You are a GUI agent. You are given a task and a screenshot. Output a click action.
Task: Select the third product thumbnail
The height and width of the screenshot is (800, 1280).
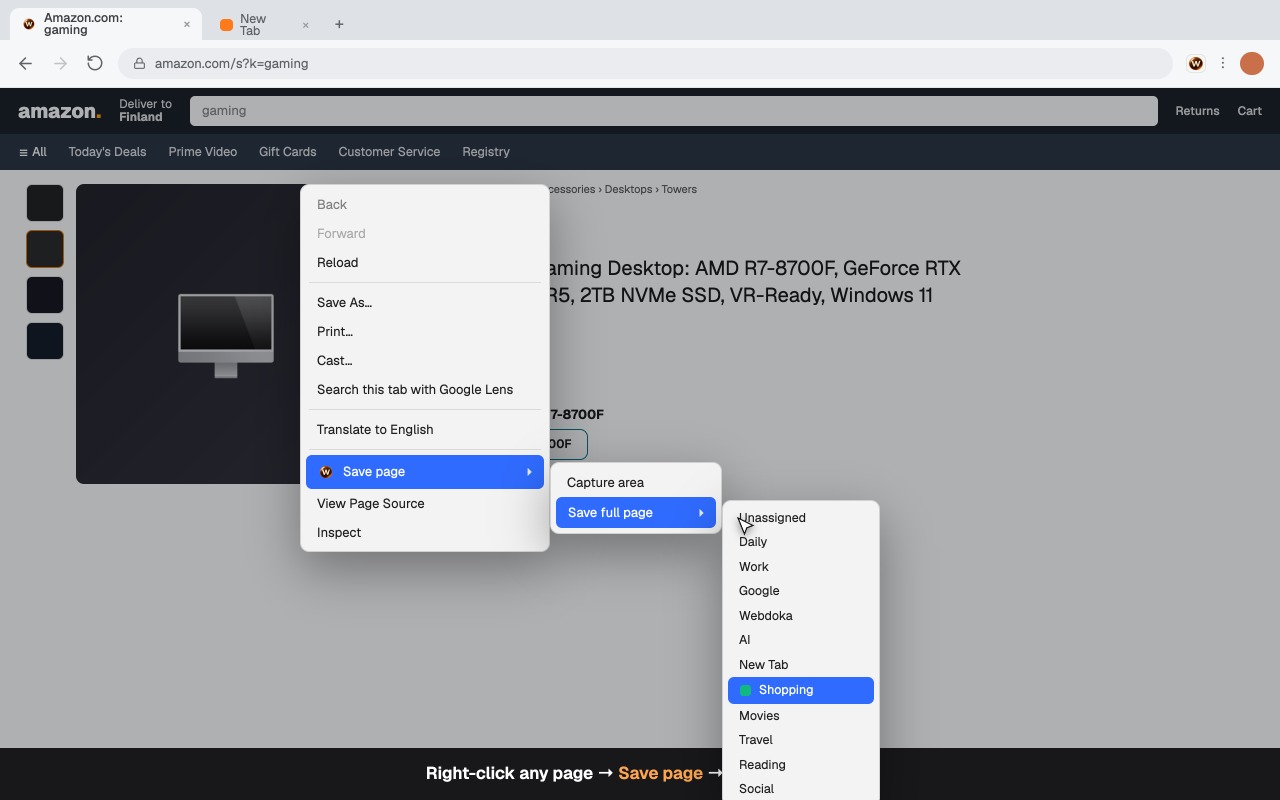(45, 295)
